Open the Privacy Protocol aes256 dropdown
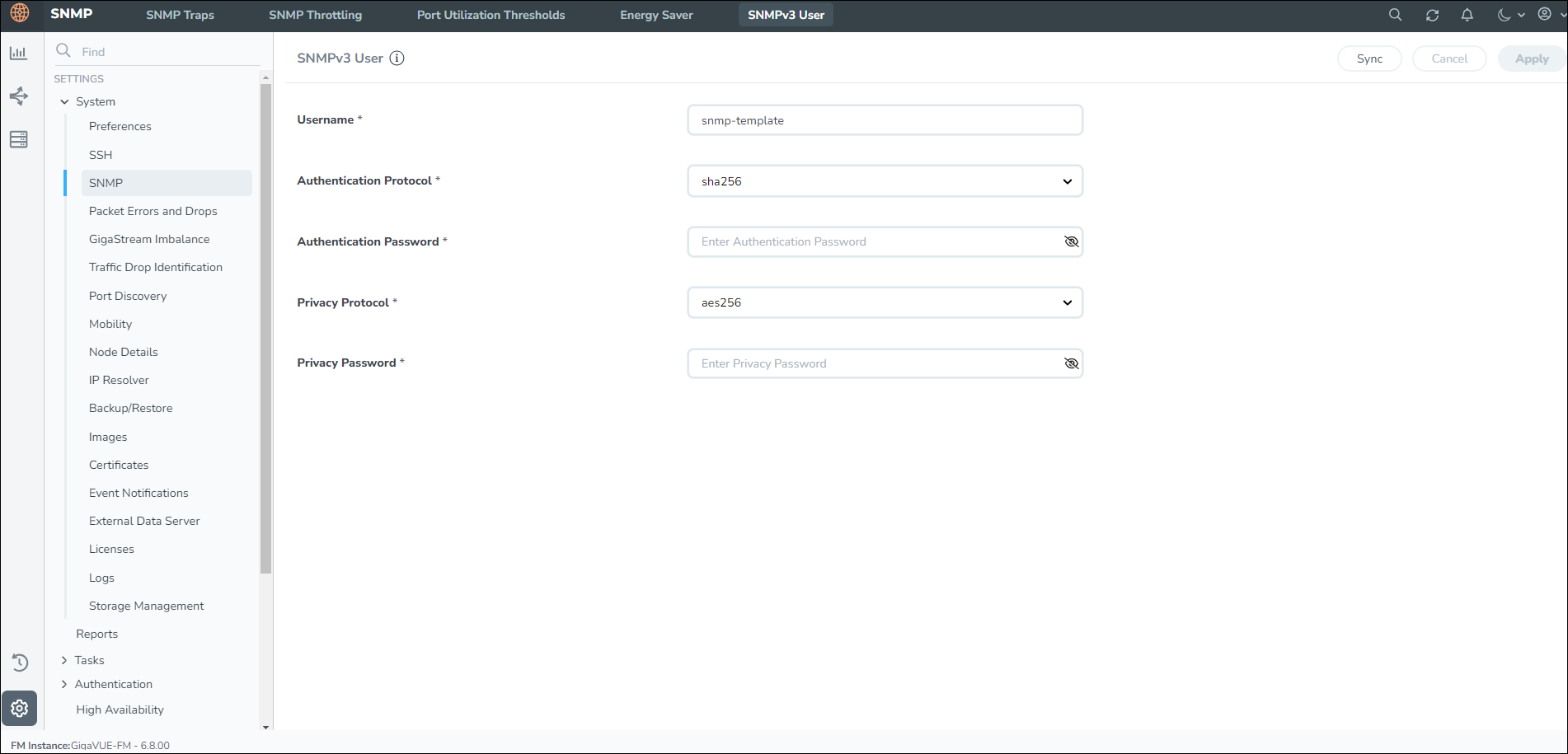Image resolution: width=1568 pixels, height=754 pixels. click(x=885, y=302)
